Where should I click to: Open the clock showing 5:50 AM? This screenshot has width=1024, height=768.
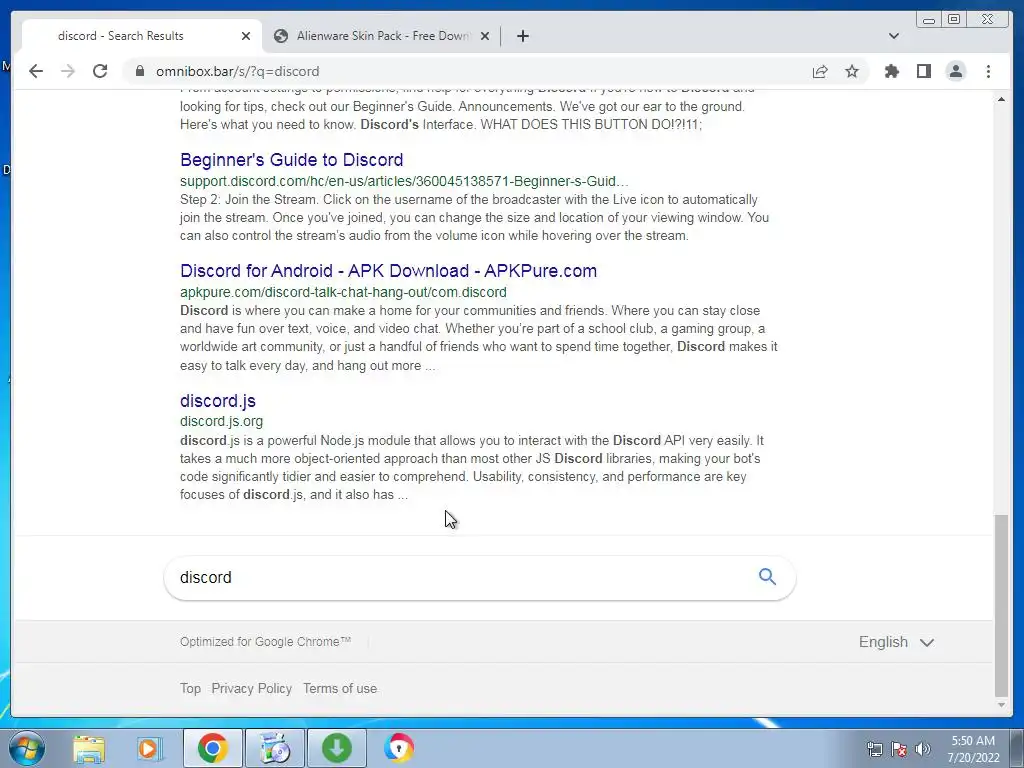tap(974, 749)
